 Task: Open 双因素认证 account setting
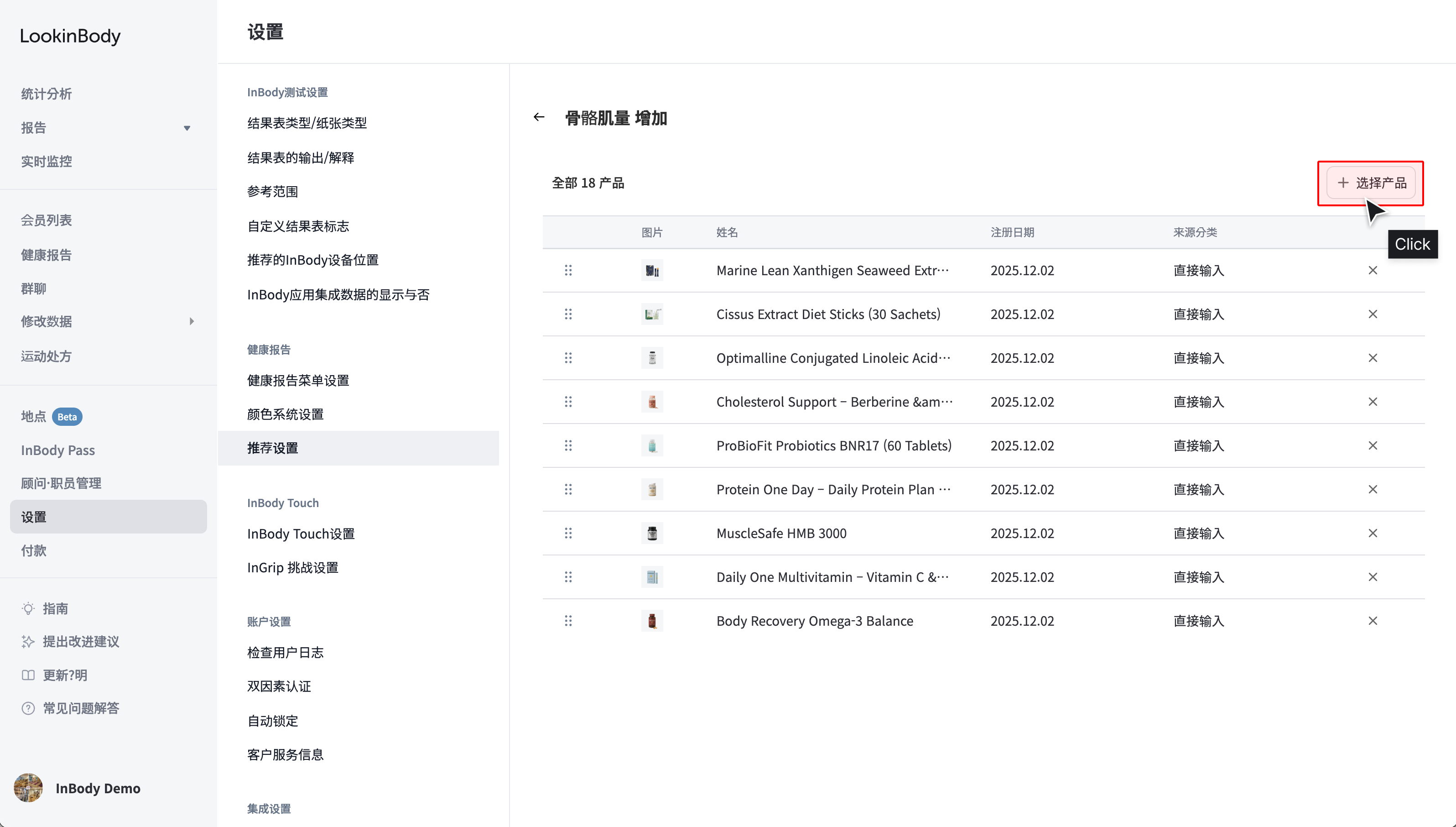tap(279, 687)
